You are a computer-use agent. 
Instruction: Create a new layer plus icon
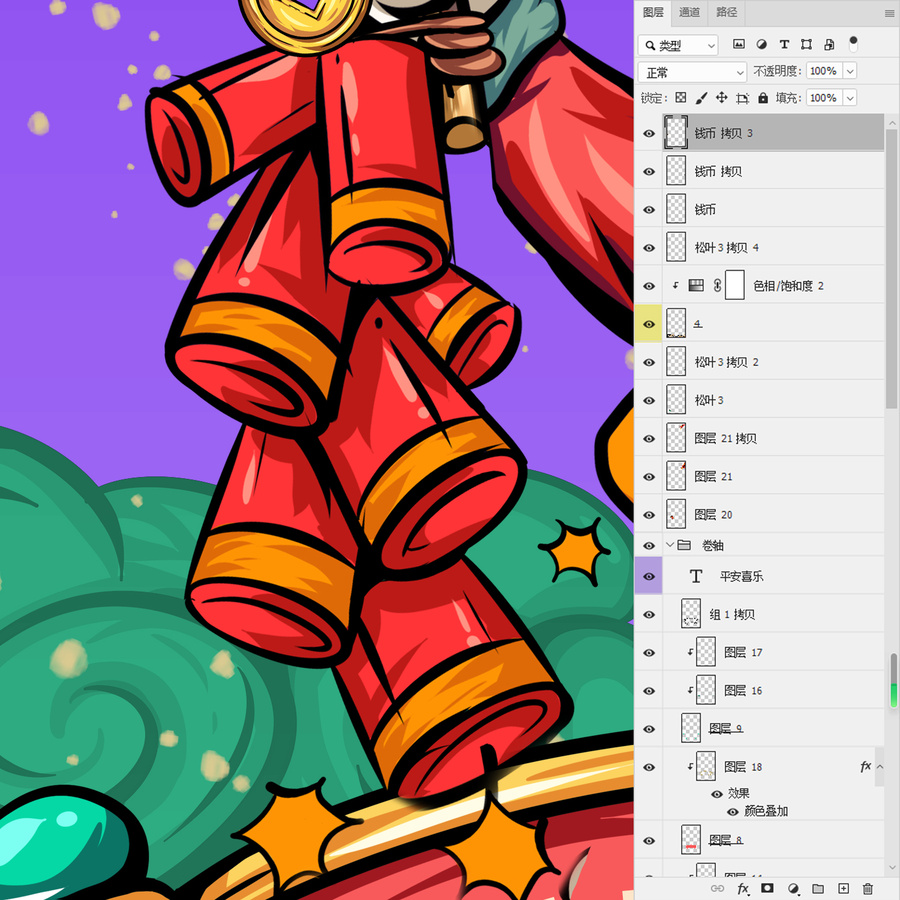coord(843,888)
